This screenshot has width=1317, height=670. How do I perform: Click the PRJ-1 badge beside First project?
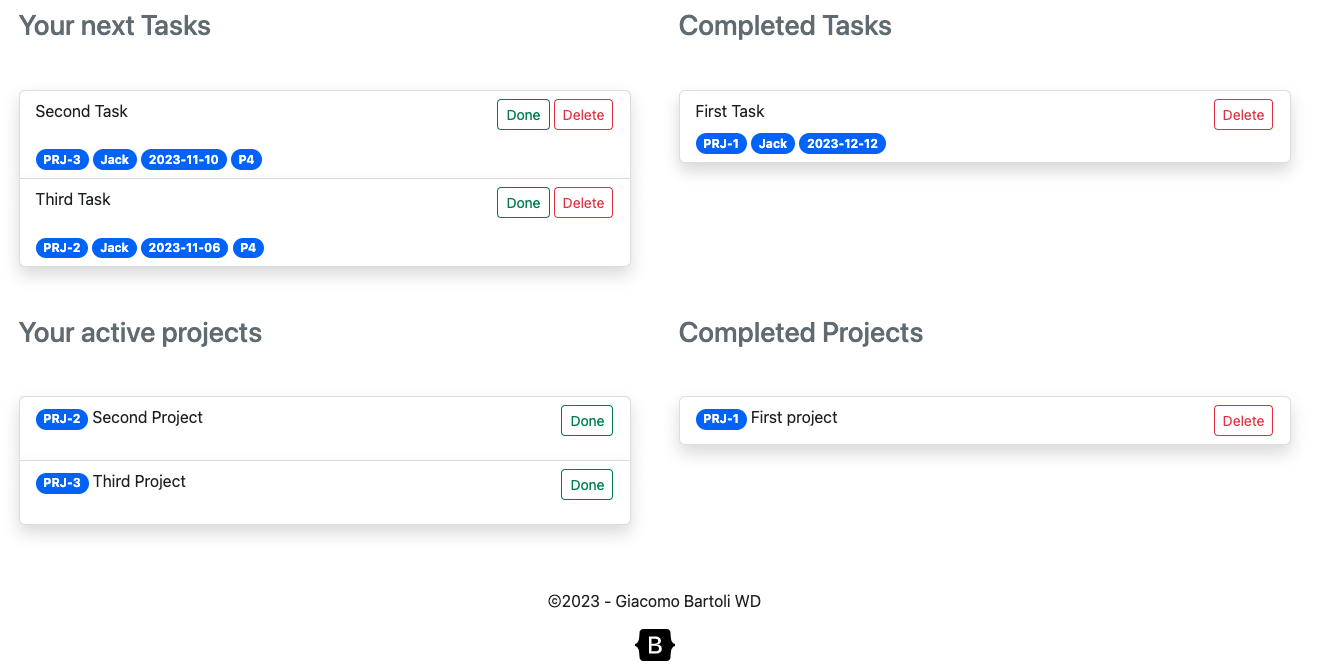[721, 419]
